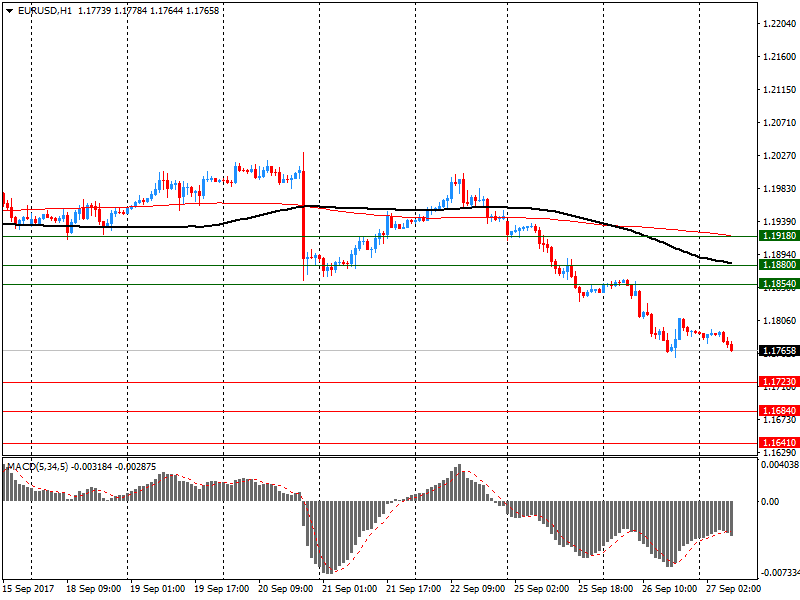Open the chart menu triangle beside EURUSD,H1
The image size is (800, 600).
tap(10, 11)
